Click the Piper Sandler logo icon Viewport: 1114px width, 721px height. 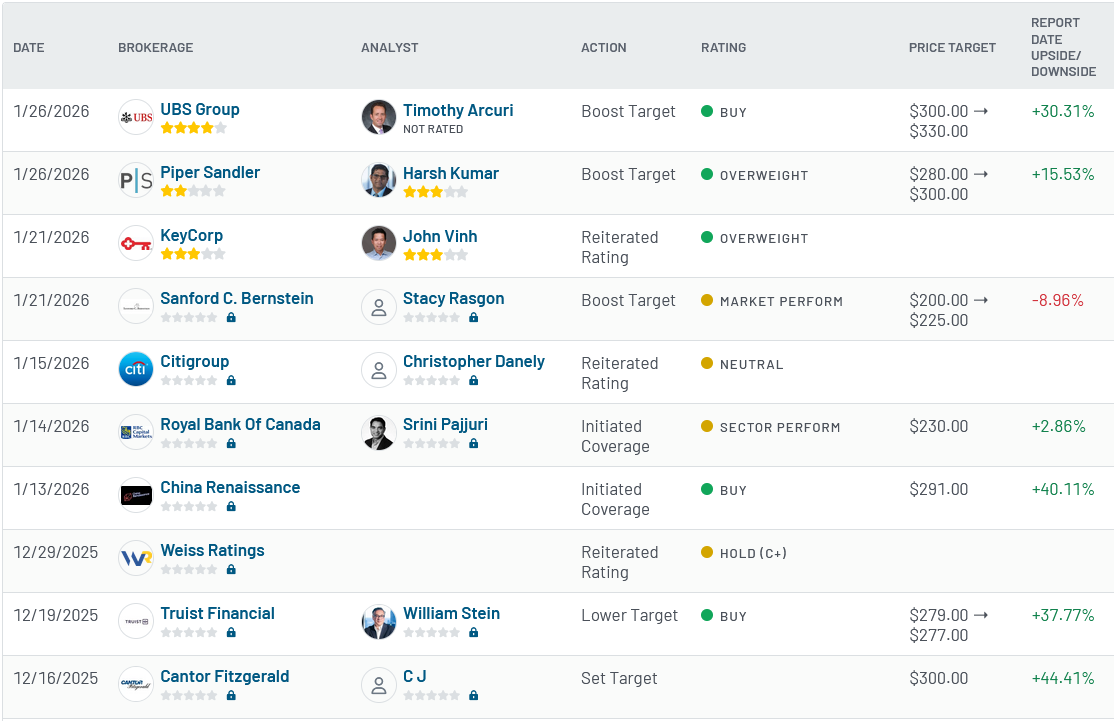coord(136,180)
